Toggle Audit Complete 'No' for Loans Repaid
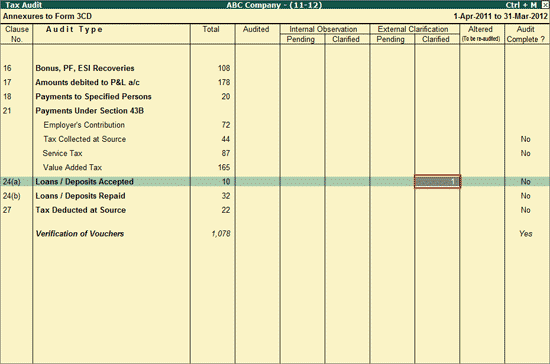 525,196
